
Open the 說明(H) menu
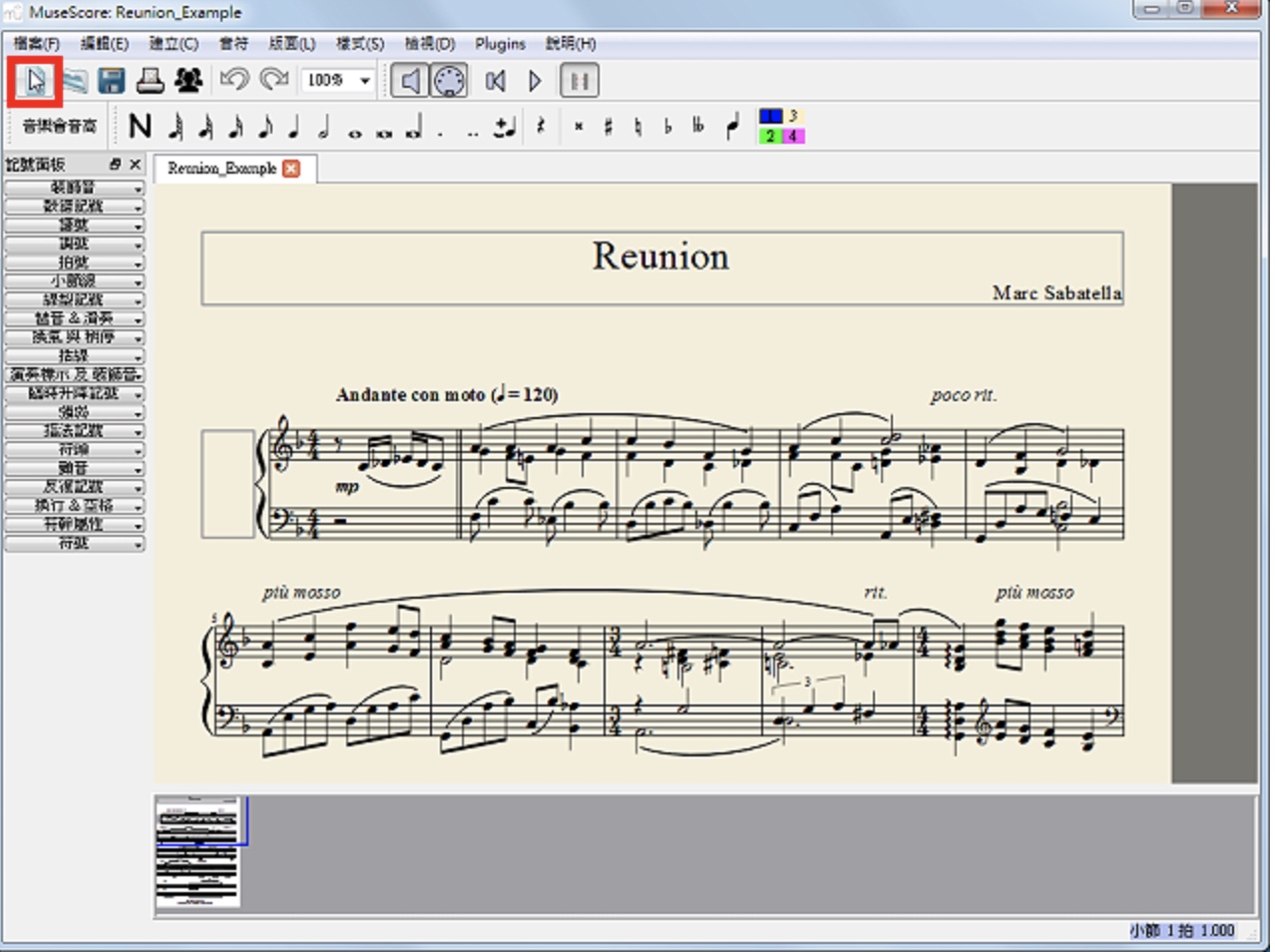tap(571, 44)
